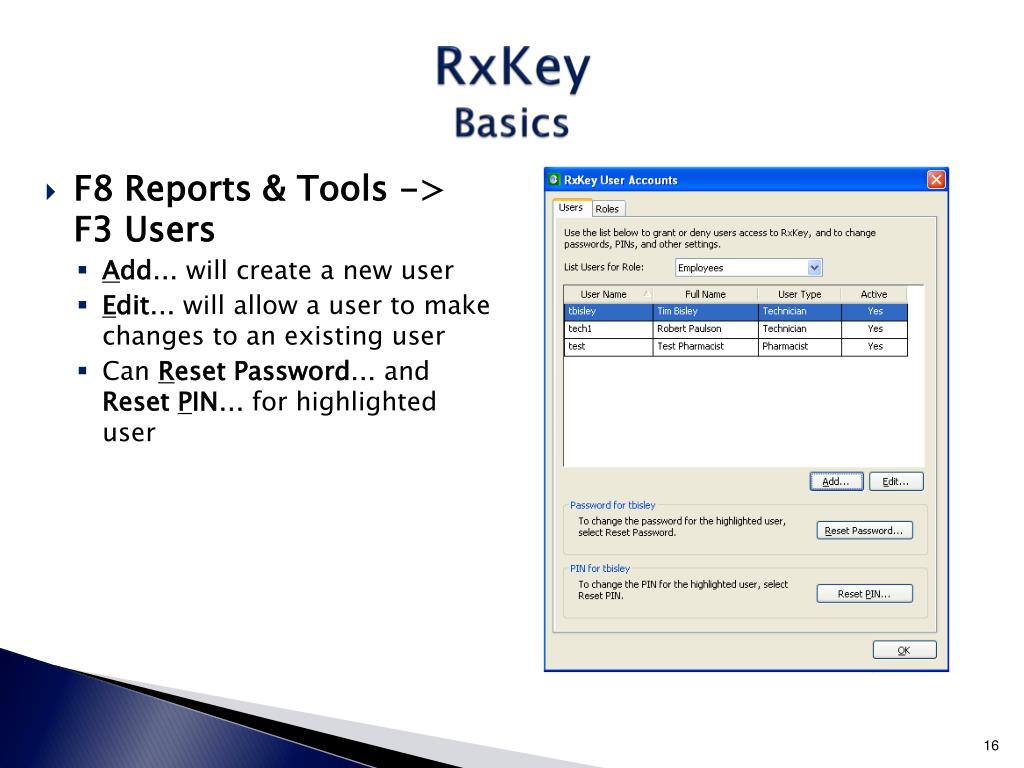The width and height of the screenshot is (1024, 768).
Task: Click the RxKey app icon in title bar
Action: [554, 180]
